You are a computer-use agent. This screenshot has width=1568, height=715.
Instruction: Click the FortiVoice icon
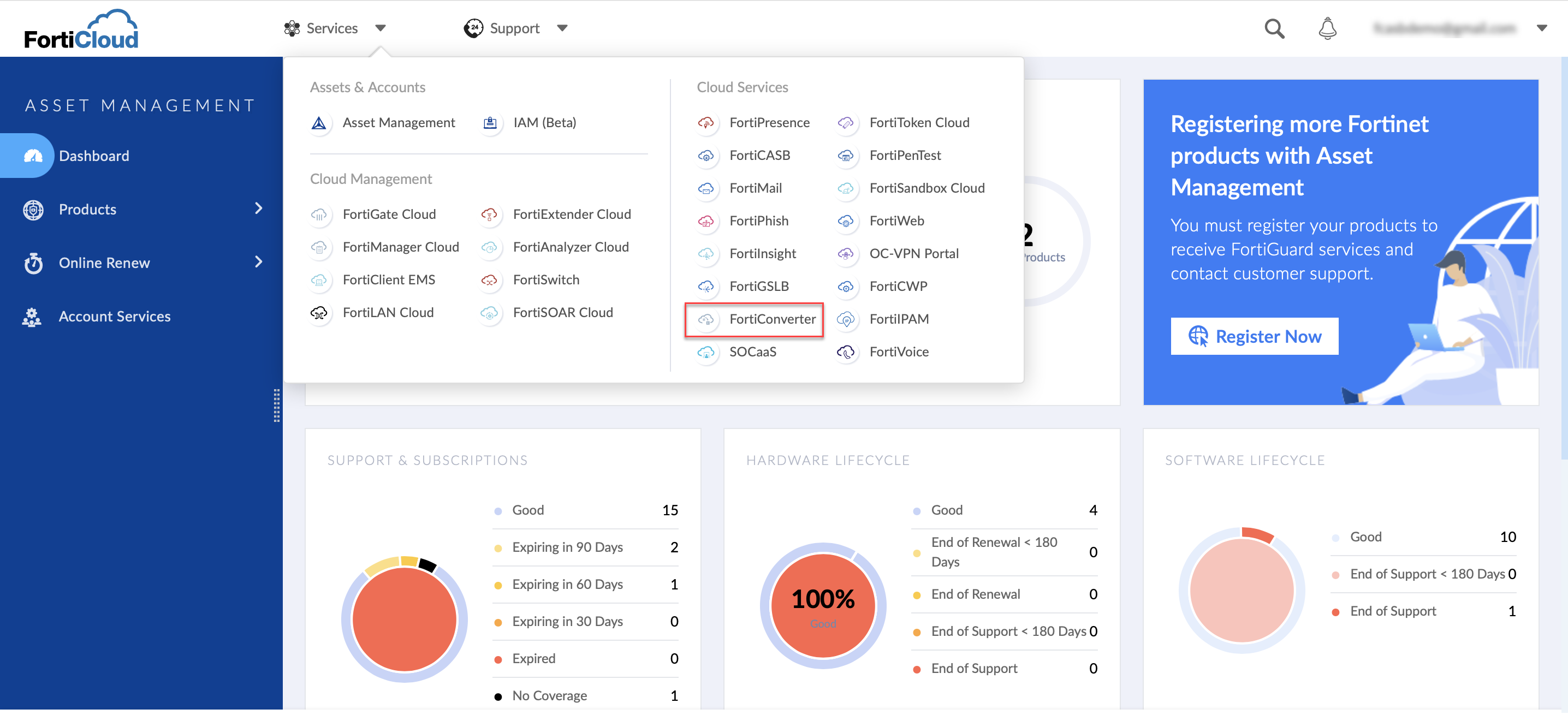[846, 353]
